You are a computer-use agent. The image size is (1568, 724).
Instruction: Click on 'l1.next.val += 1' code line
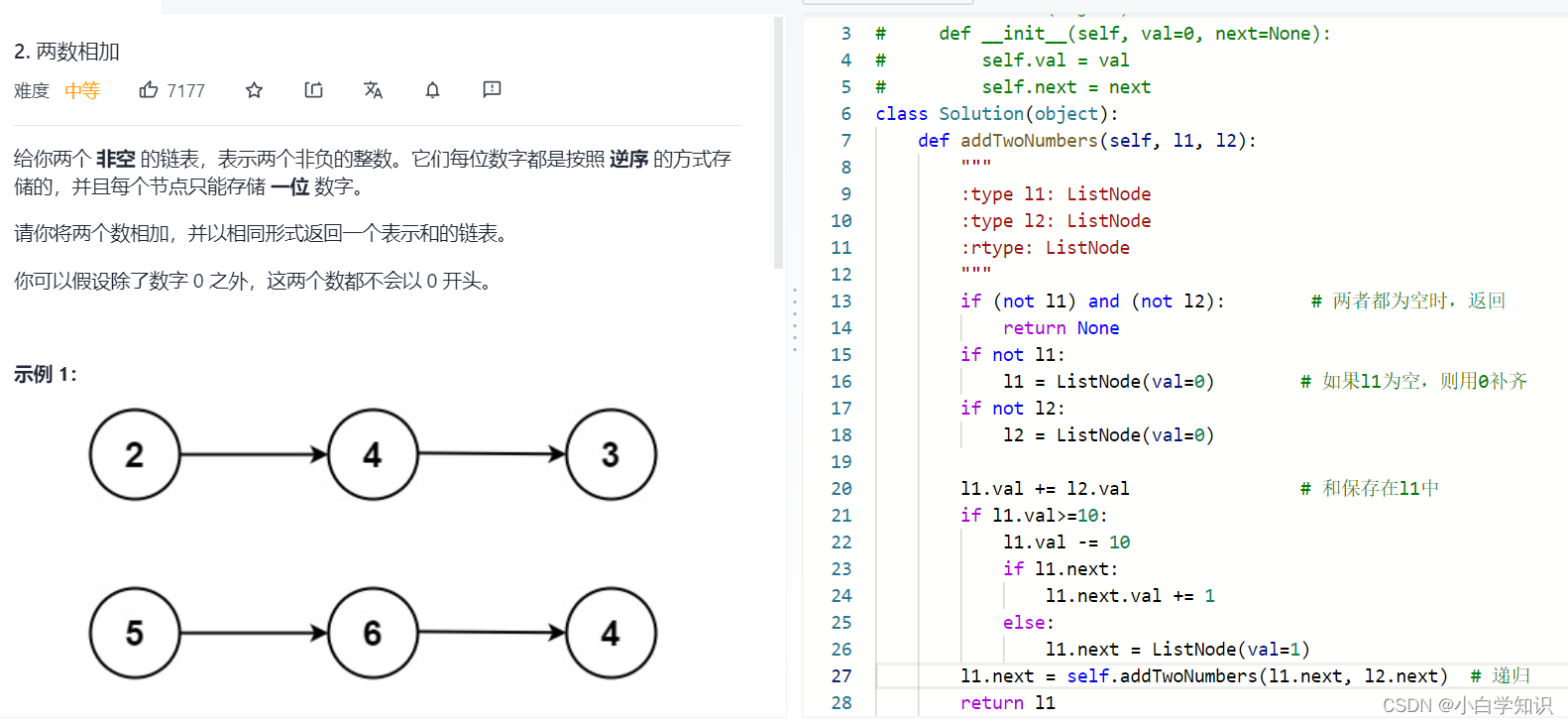click(1130, 596)
